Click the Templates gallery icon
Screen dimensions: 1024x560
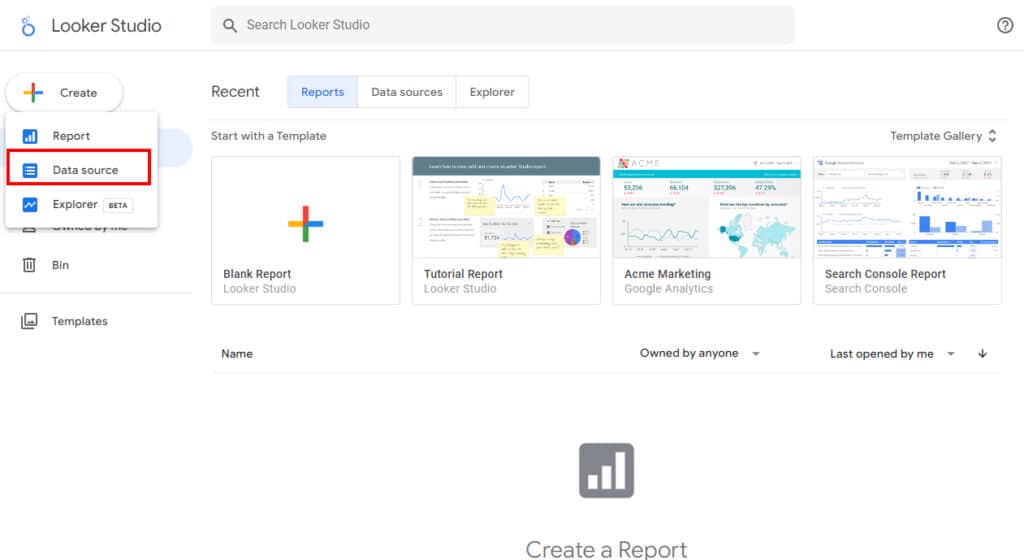(x=29, y=321)
